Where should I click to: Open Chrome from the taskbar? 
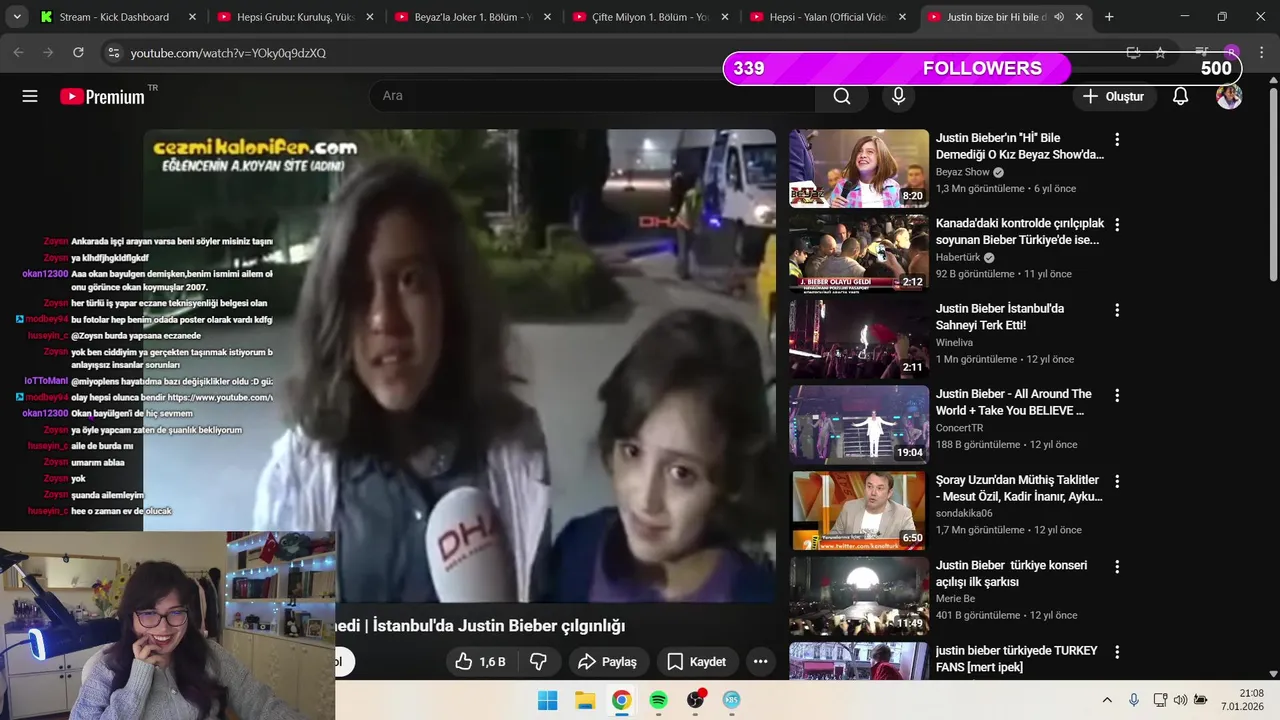click(621, 700)
